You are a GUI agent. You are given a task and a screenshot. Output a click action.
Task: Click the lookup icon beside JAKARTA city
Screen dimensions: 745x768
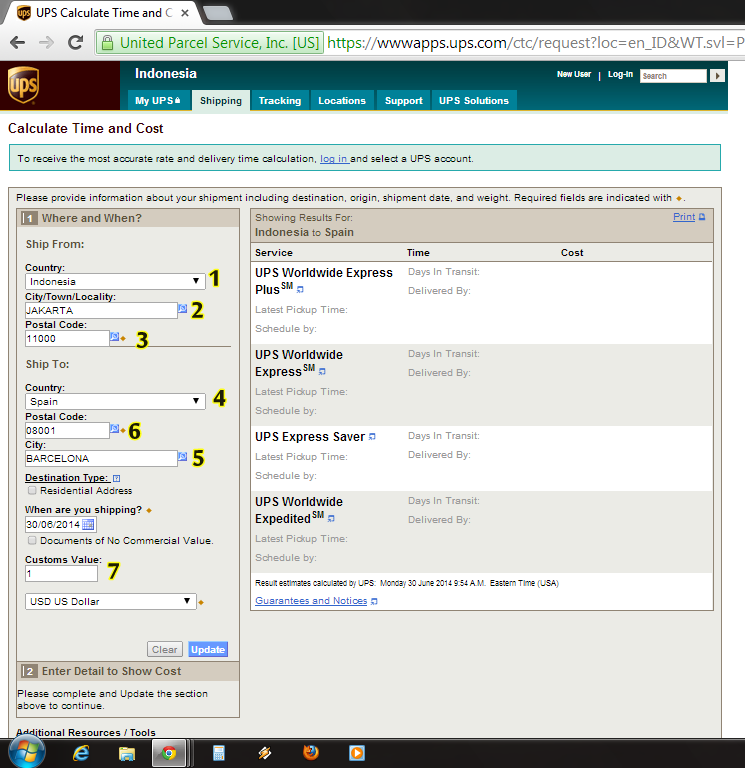point(182,309)
